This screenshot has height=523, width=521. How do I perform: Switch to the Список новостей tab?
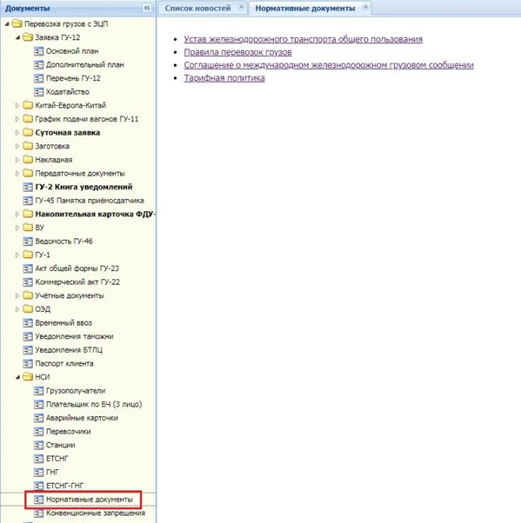click(x=197, y=8)
